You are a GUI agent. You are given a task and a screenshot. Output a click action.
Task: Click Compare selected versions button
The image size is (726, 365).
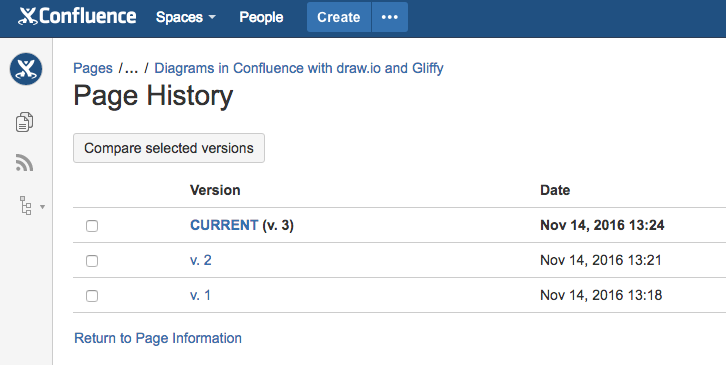[169, 148]
